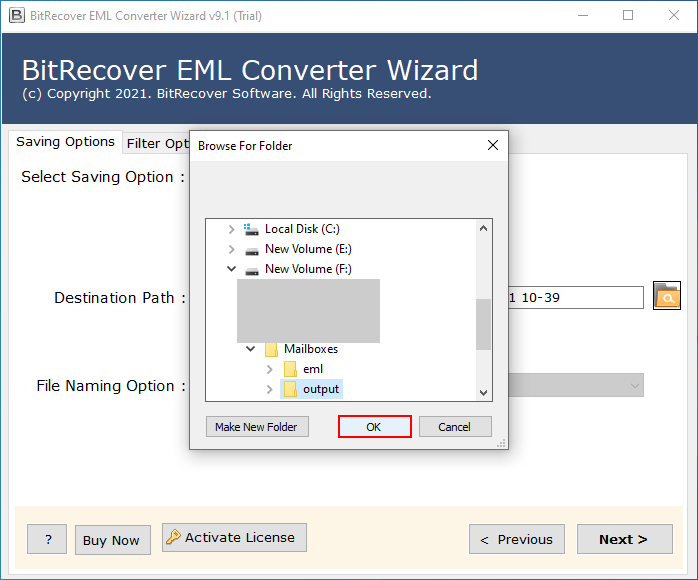Maximize the BitRecover window
The height and width of the screenshot is (580, 698).
(628, 16)
